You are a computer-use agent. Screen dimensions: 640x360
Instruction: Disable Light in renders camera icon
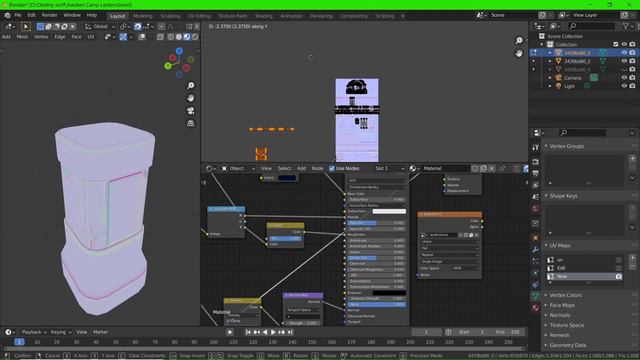pyautogui.click(x=632, y=86)
